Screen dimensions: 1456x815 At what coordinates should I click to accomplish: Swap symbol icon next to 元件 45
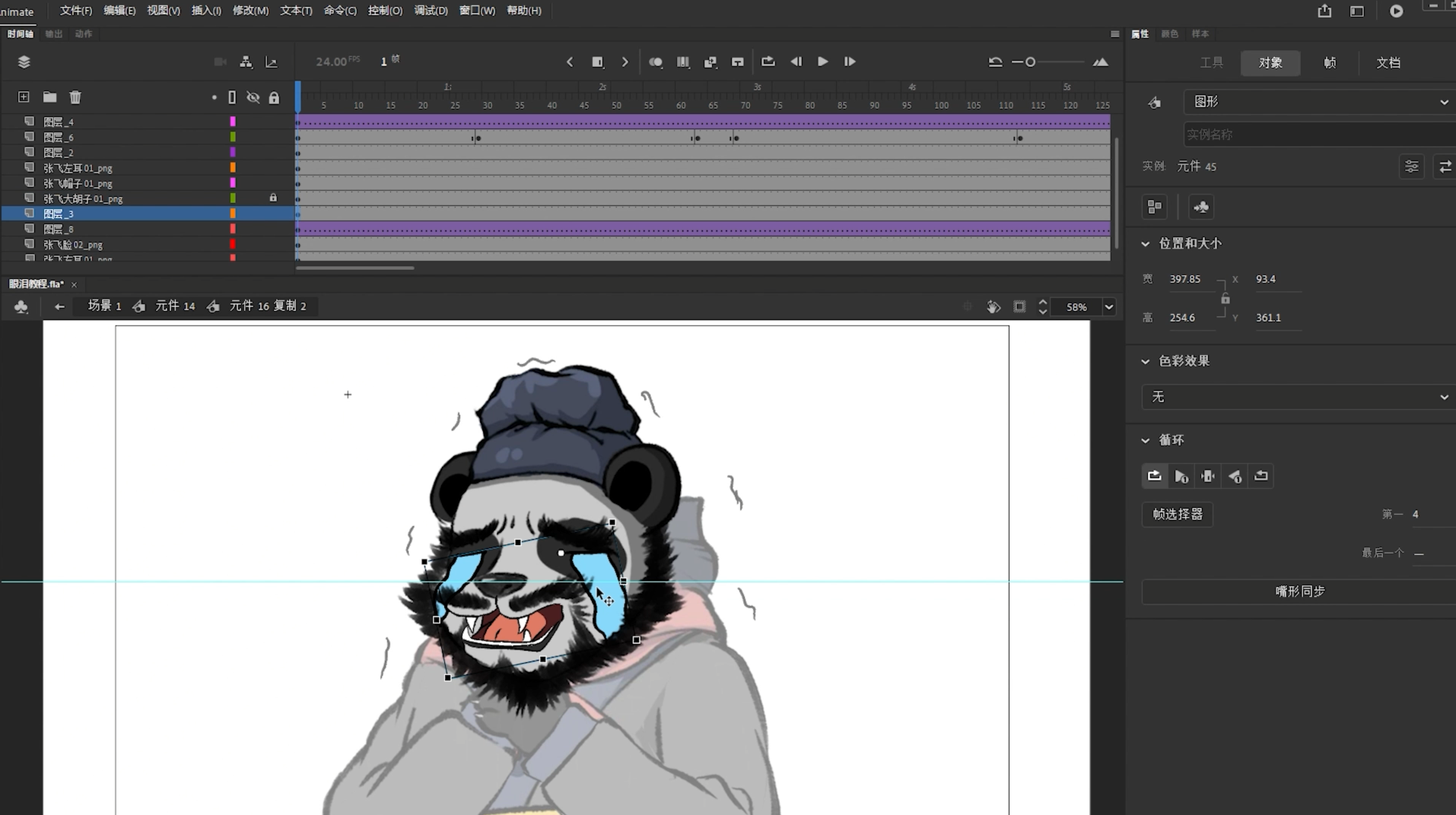(1445, 166)
